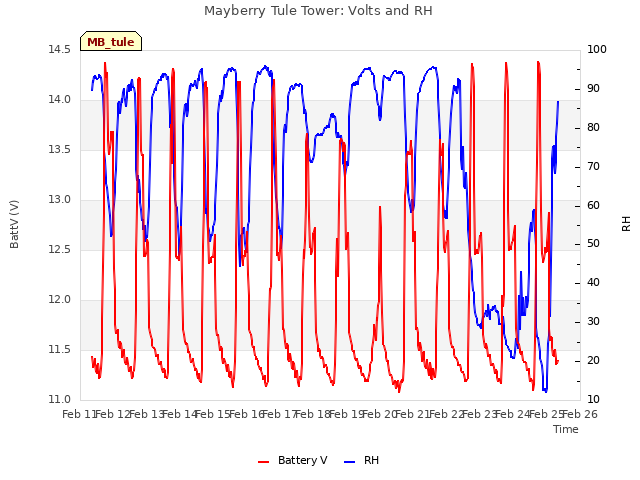Click the 11.5 tick on voltage axis
The width and height of the screenshot is (640, 480).
click(59, 349)
